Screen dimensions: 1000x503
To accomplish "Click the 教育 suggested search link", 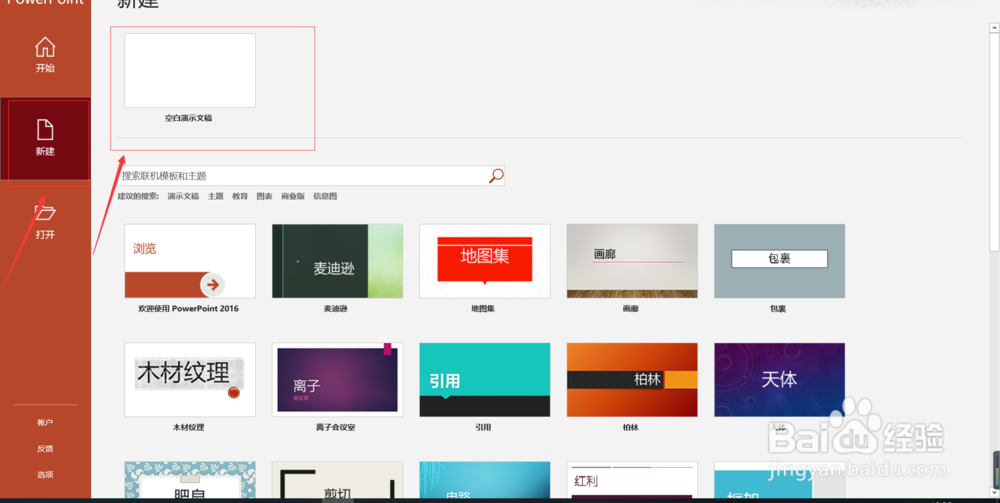I will point(240,196).
